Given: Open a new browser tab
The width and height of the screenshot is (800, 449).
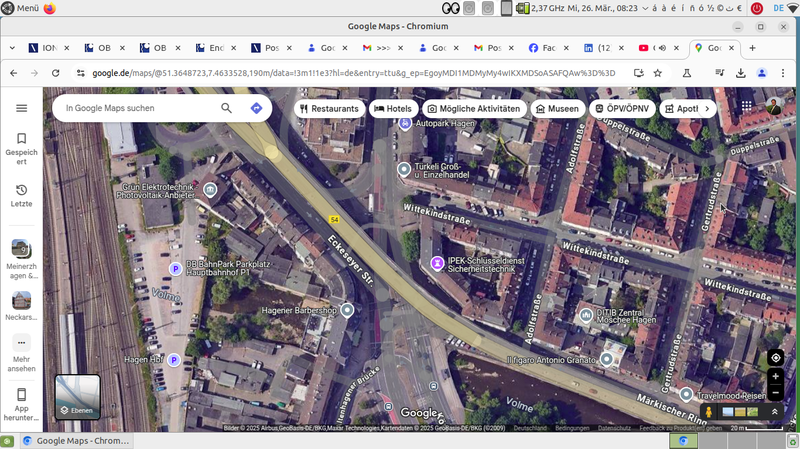Looking at the screenshot, I should (752, 48).
